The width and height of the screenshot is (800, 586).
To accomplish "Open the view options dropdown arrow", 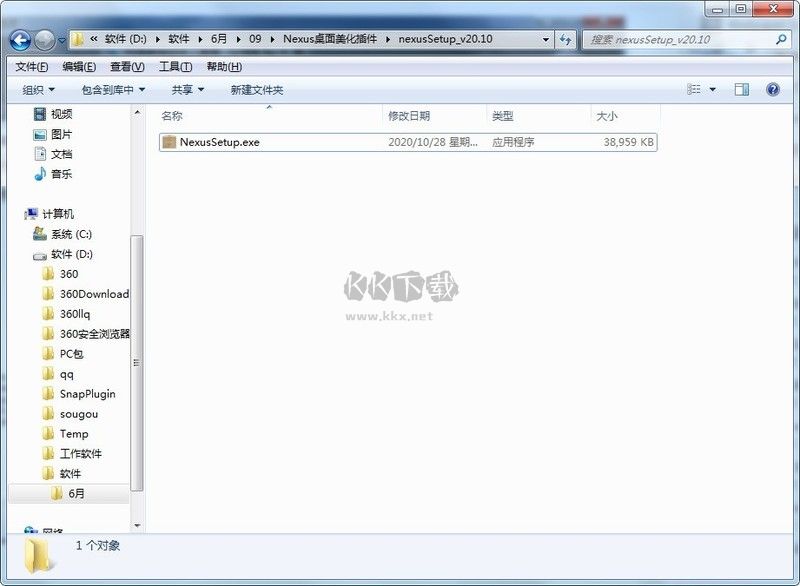I will click(x=713, y=90).
